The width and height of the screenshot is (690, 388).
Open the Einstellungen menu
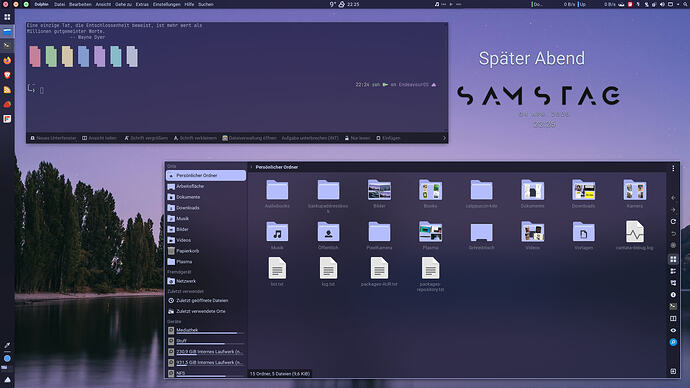[x=166, y=4]
